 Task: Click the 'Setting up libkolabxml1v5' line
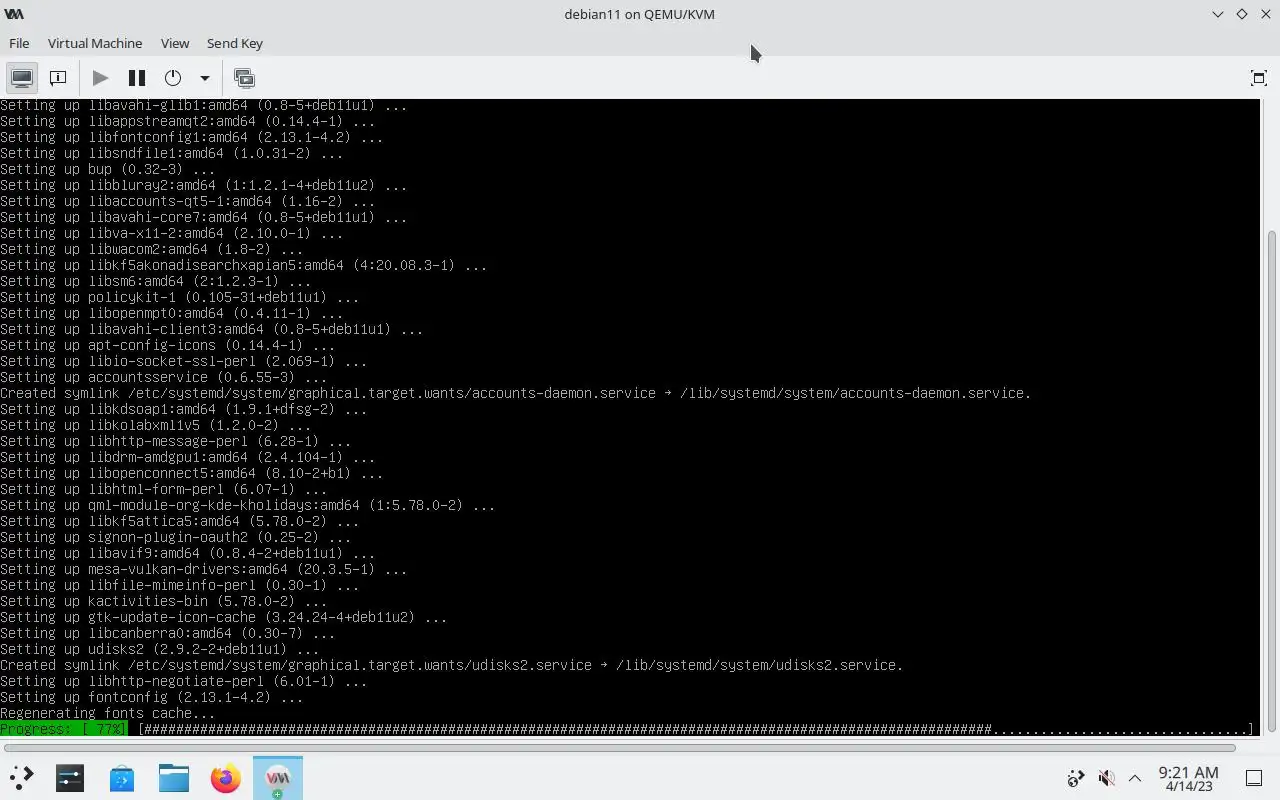[156, 425]
